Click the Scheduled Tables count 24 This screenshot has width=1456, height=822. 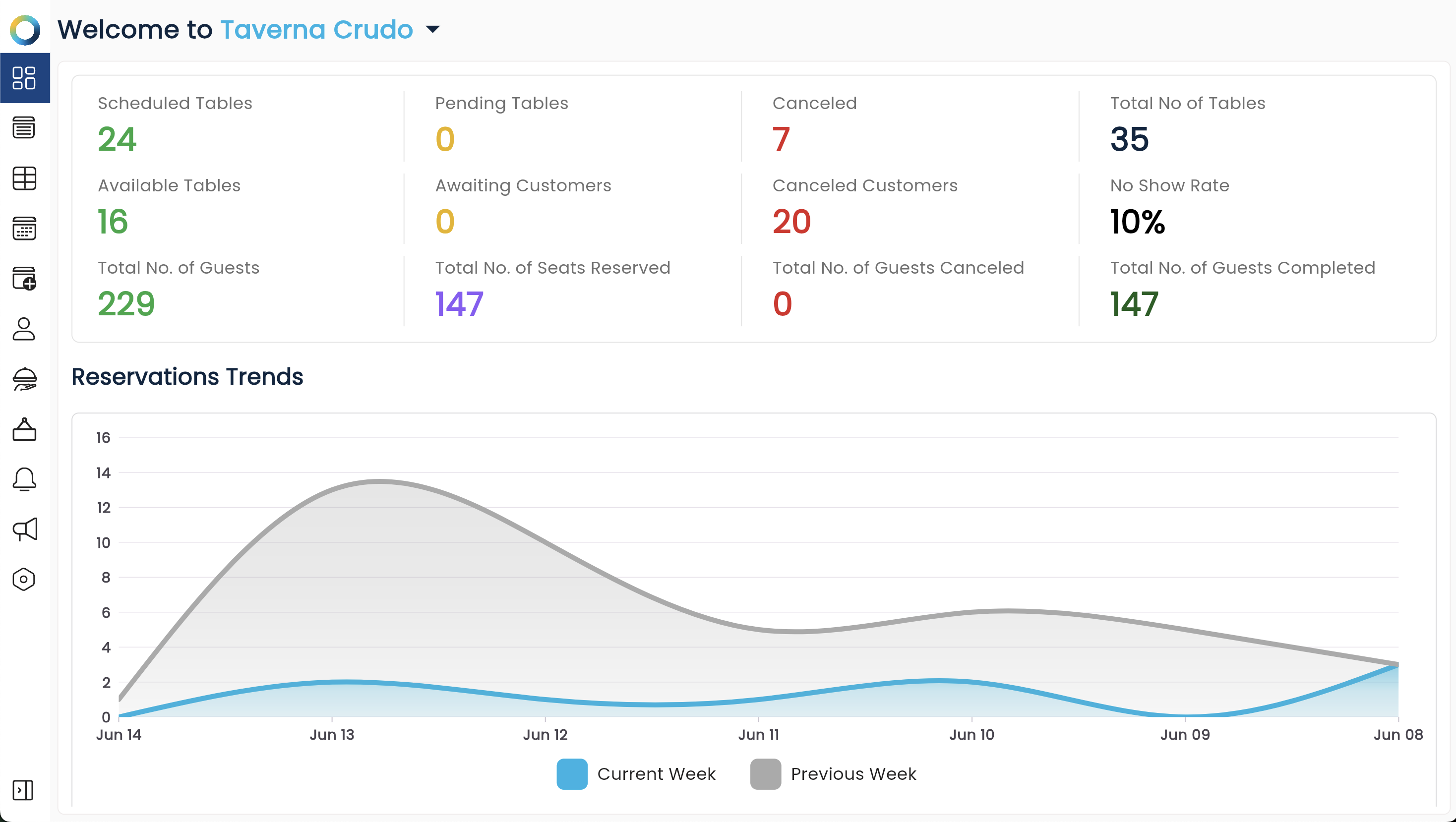point(117,139)
